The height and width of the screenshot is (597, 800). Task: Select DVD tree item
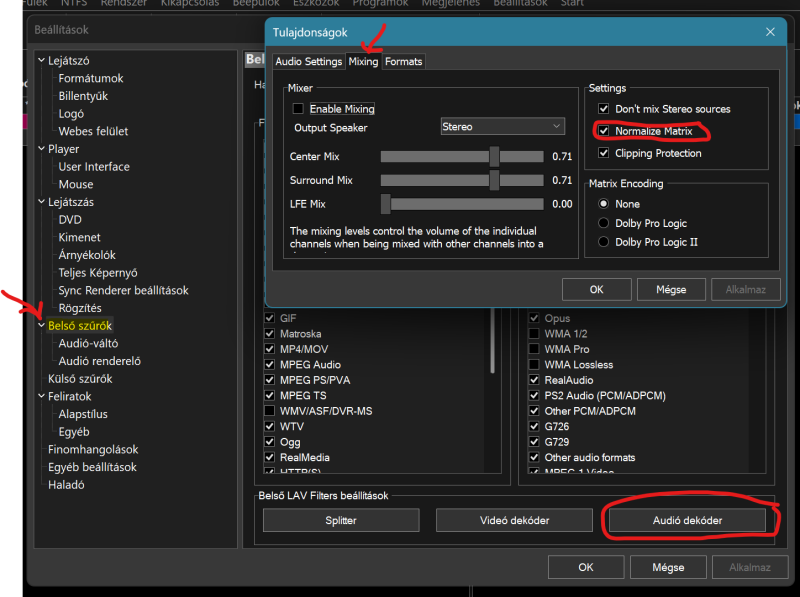tap(70, 220)
